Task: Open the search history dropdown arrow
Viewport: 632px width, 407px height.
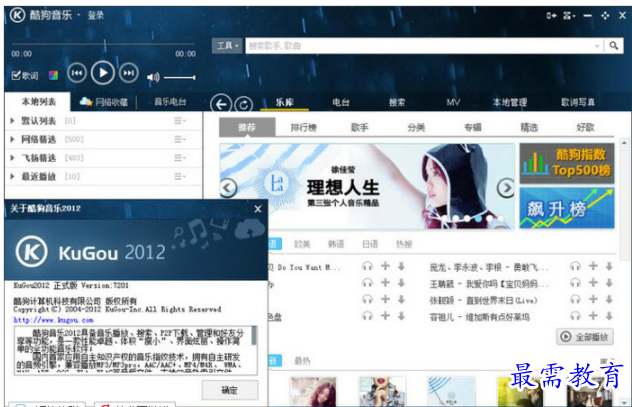Action: [x=597, y=46]
